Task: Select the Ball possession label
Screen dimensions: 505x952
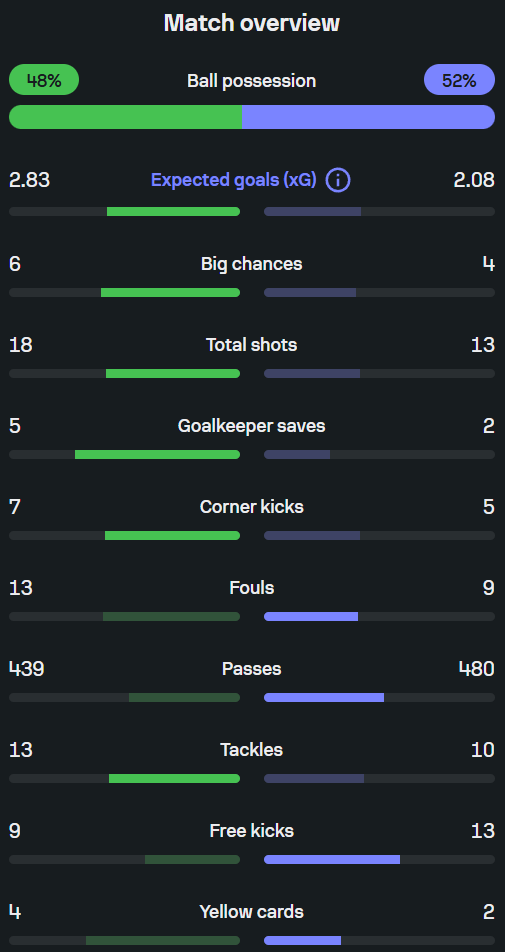Action: [x=251, y=81]
